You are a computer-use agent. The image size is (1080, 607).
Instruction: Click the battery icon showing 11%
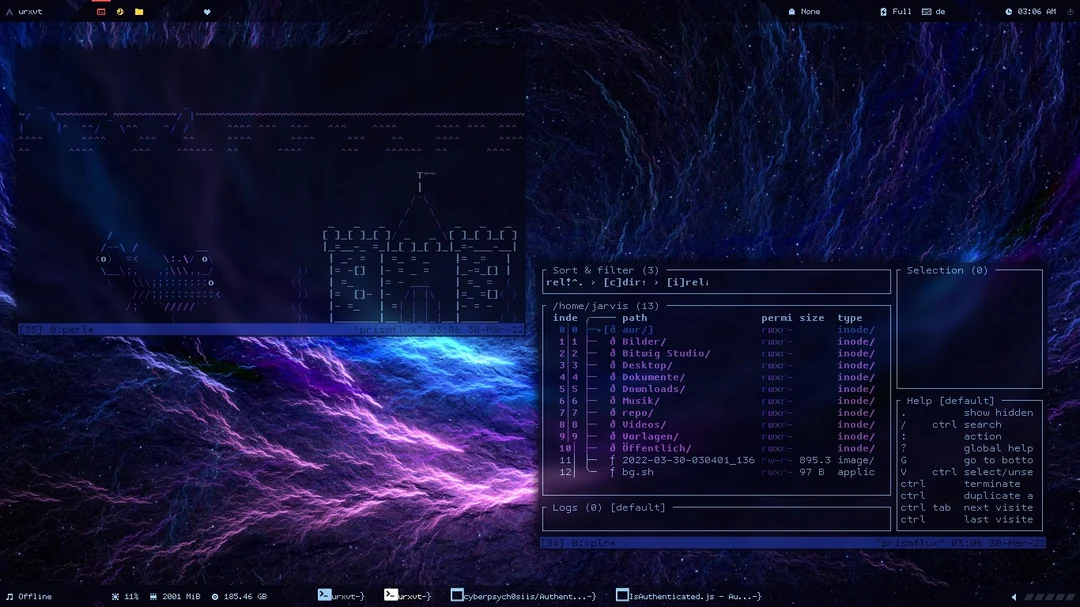(x=117, y=595)
